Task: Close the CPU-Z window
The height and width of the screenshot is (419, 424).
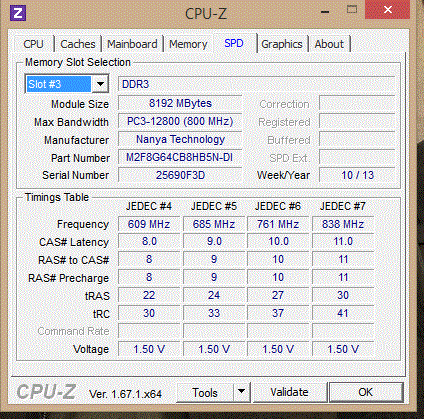Action: (388, 10)
